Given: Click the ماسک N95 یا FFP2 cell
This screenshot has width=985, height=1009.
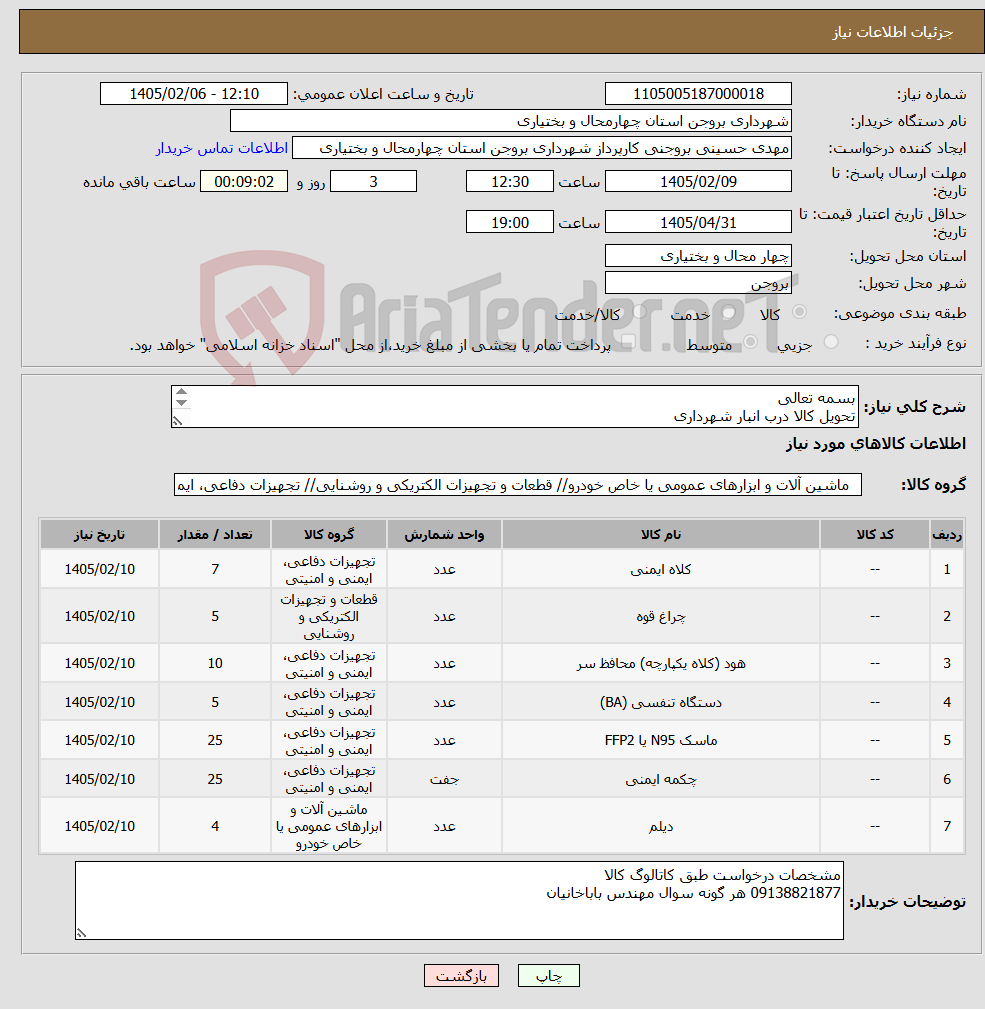Looking at the screenshot, I should pyautogui.click(x=661, y=741).
